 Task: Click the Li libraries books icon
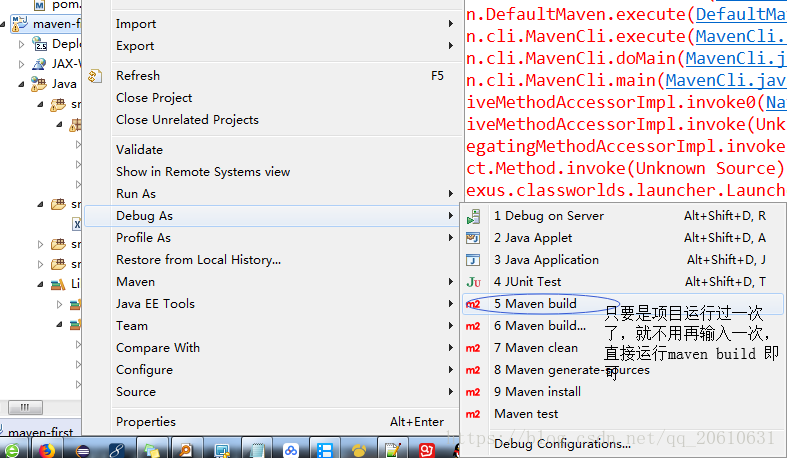pos(58,284)
